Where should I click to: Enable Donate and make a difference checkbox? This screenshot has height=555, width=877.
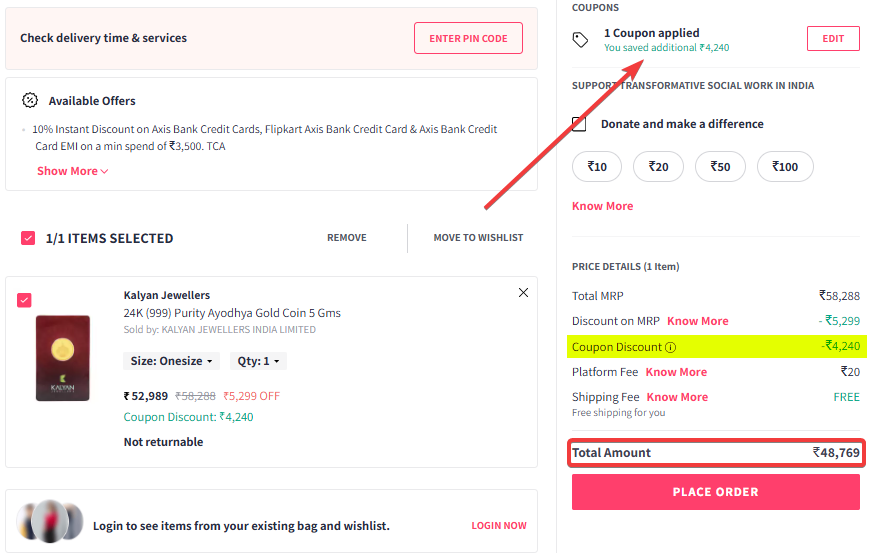pos(579,124)
